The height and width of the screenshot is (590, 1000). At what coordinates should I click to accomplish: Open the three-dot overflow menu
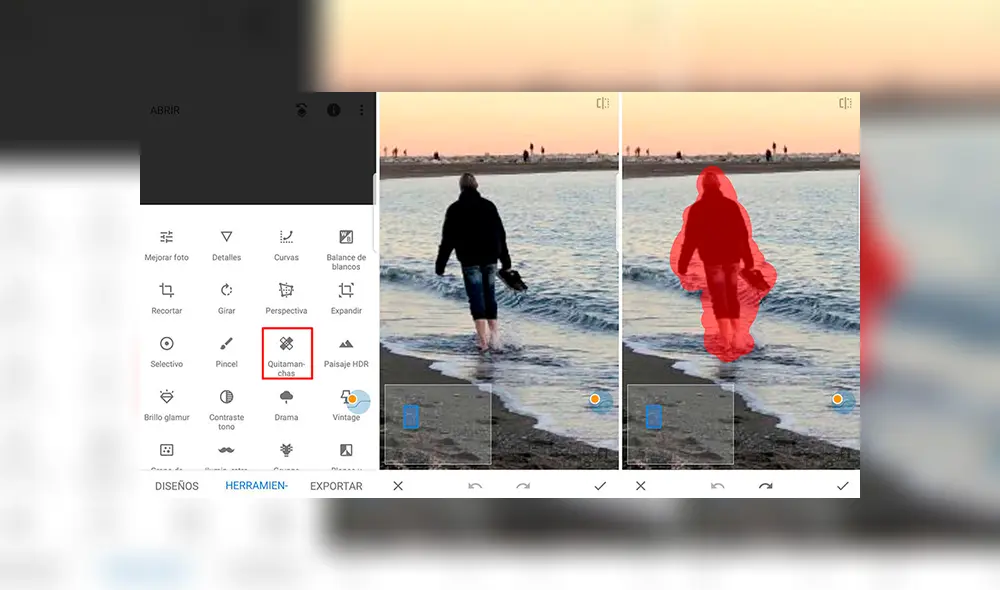pos(362,110)
